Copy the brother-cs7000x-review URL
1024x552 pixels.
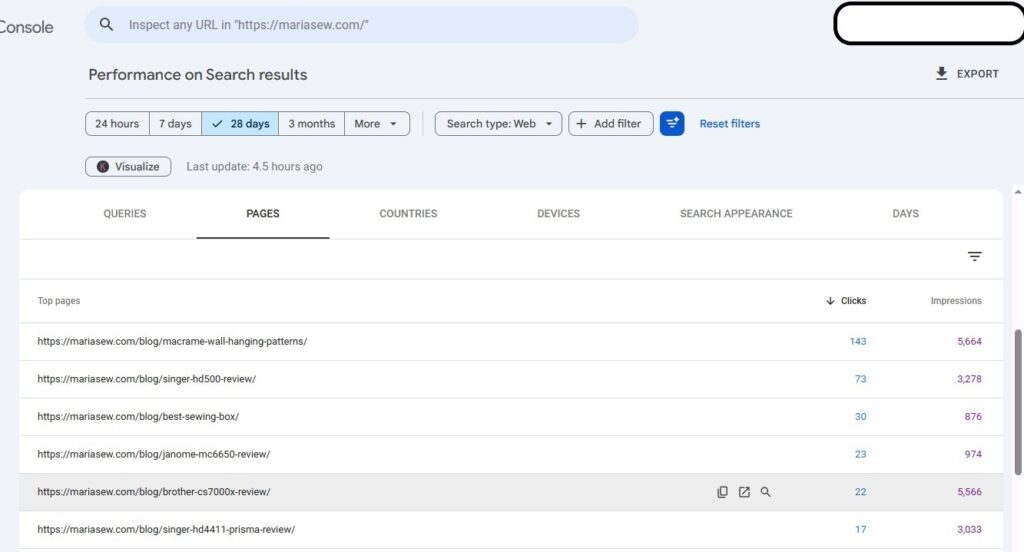click(x=722, y=492)
